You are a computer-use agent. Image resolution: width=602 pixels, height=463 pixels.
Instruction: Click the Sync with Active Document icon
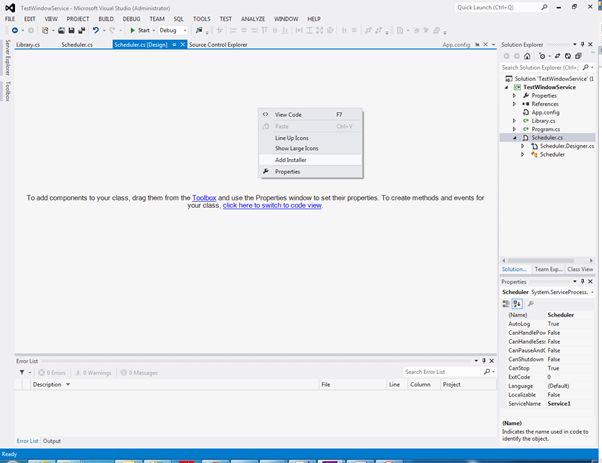coord(557,56)
